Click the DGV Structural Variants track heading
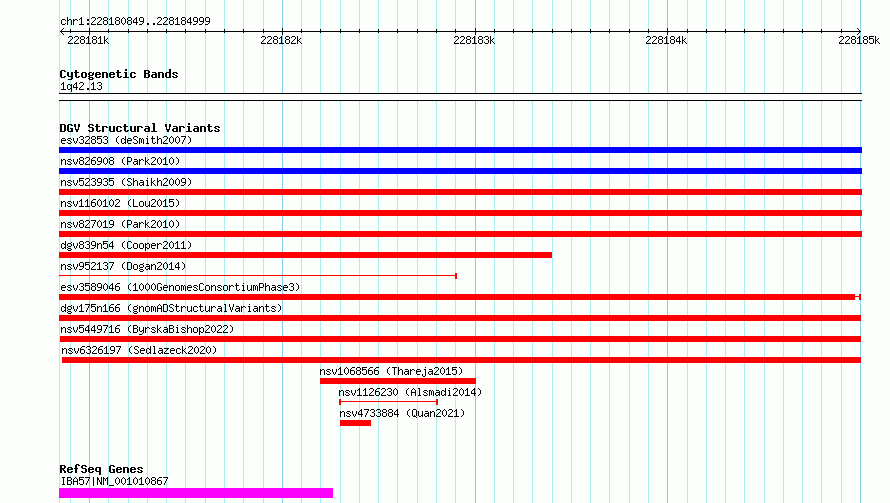The height and width of the screenshot is (503, 890). (140, 128)
